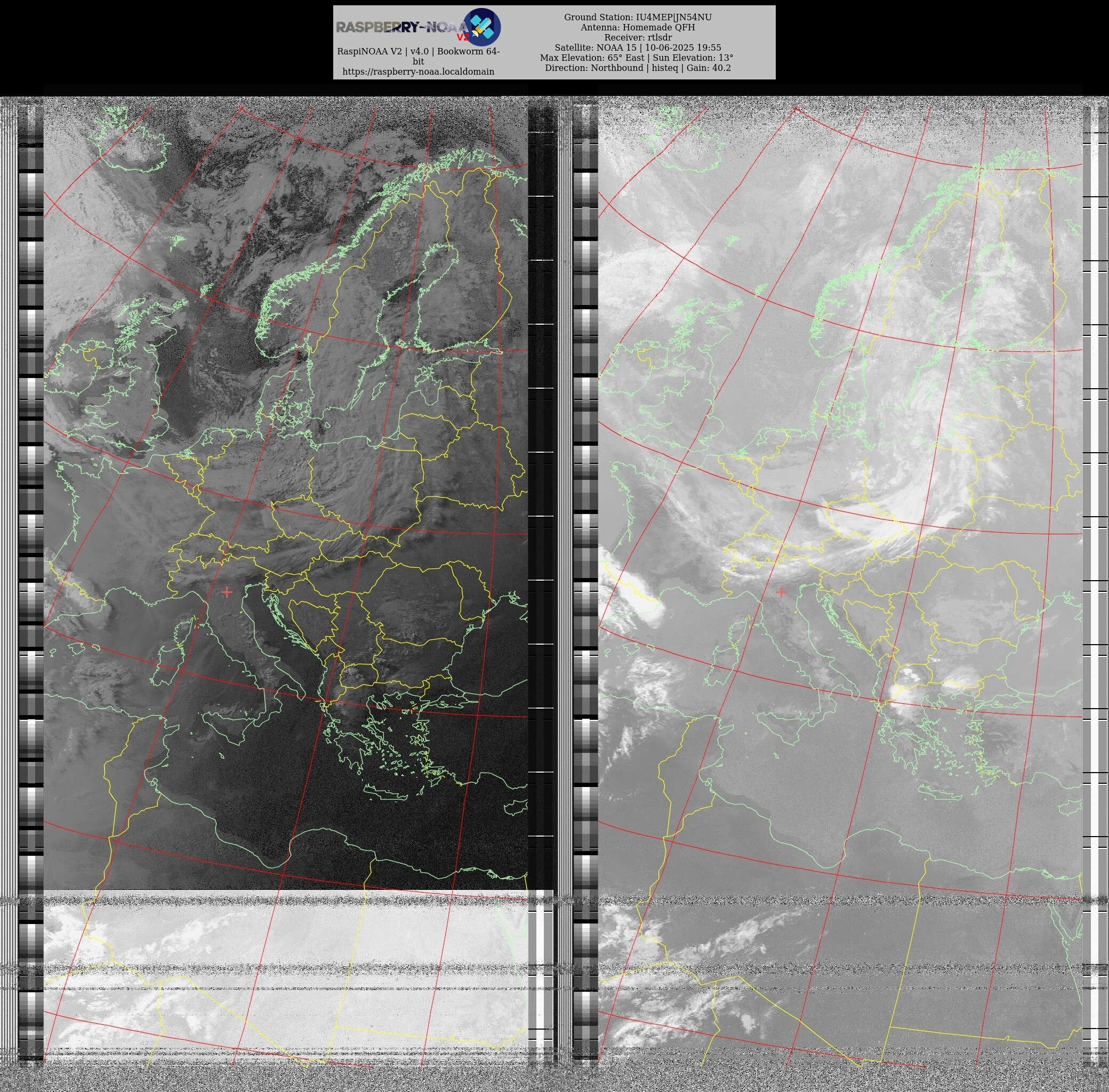Screen dimensions: 1109x1092
Task: Select the 'Antenna: Homemade QFH' line
Action: click(x=638, y=28)
